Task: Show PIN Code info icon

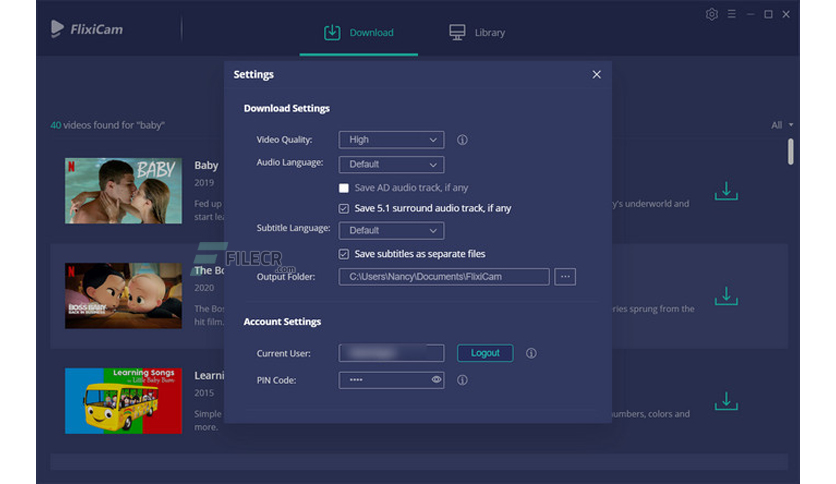Action: [x=462, y=380]
